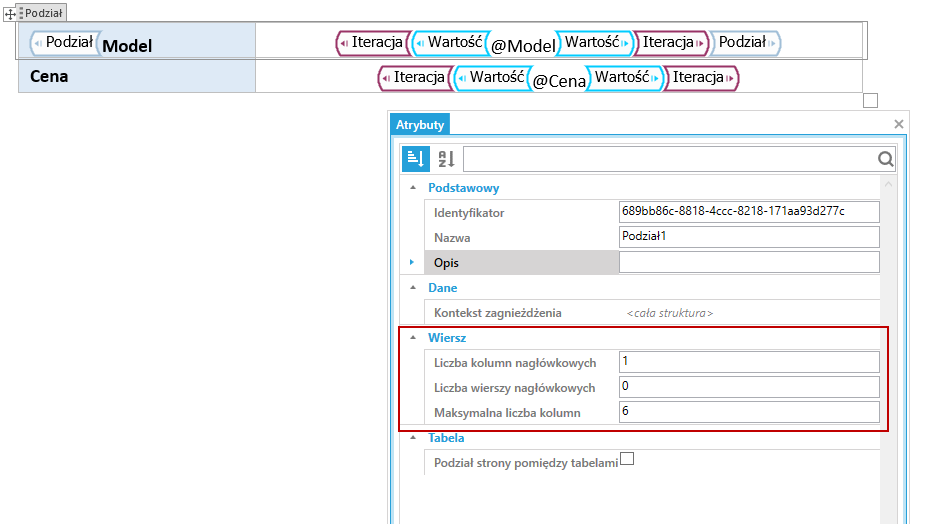
Task: Click the categorized sort icon in Atrybuty
Action: (x=415, y=159)
